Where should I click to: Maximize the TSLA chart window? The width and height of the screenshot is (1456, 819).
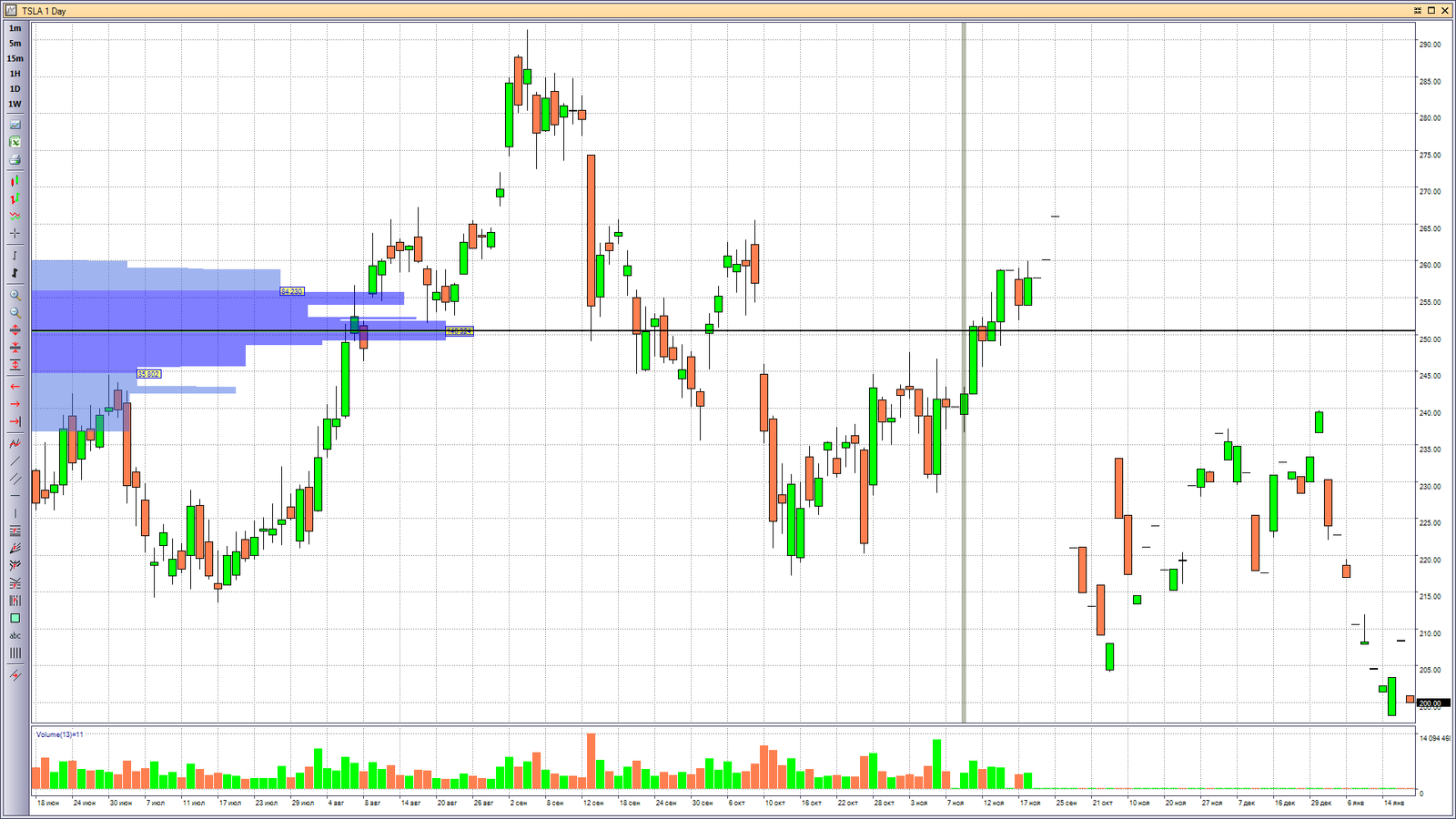(1431, 11)
